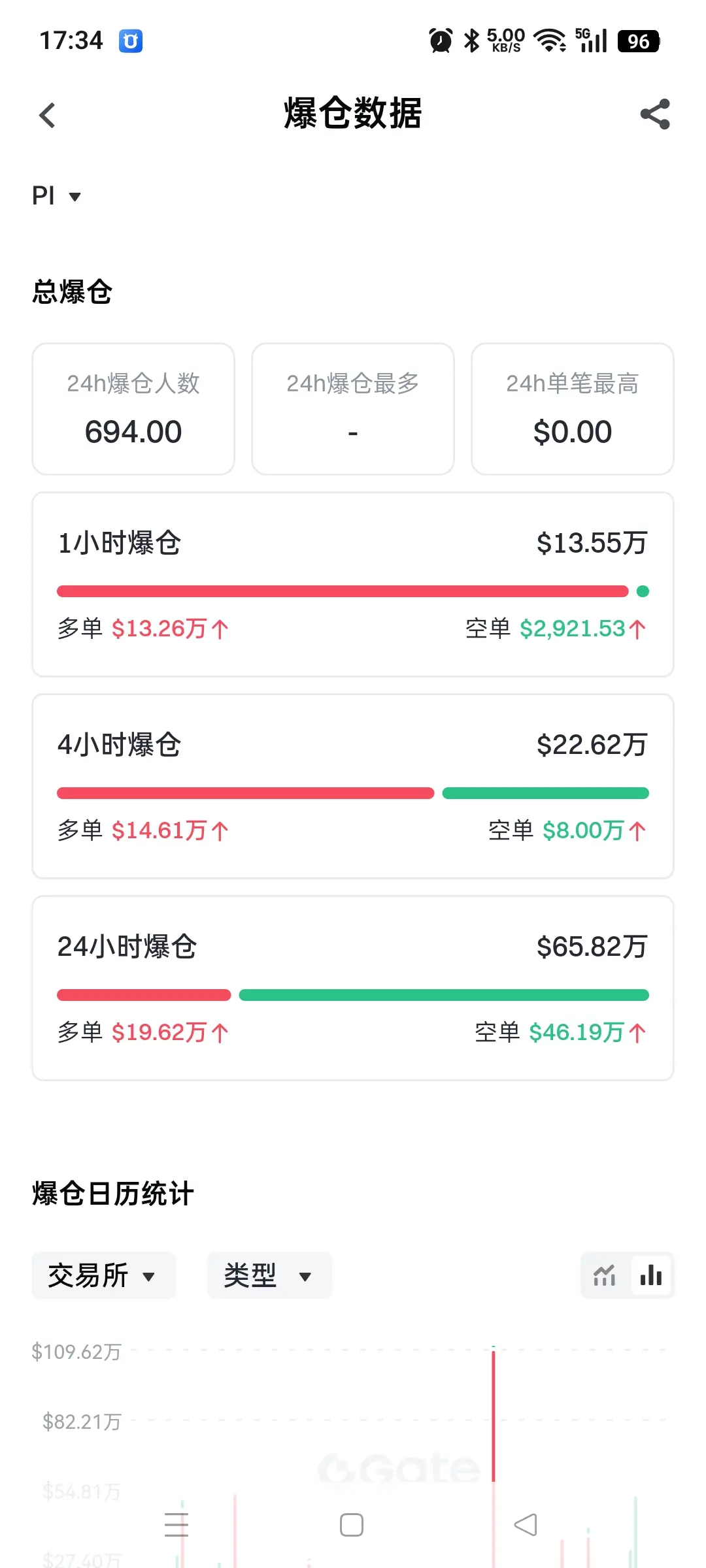
Task: Tap the tallest red bar in chart
Action: [494, 1415]
